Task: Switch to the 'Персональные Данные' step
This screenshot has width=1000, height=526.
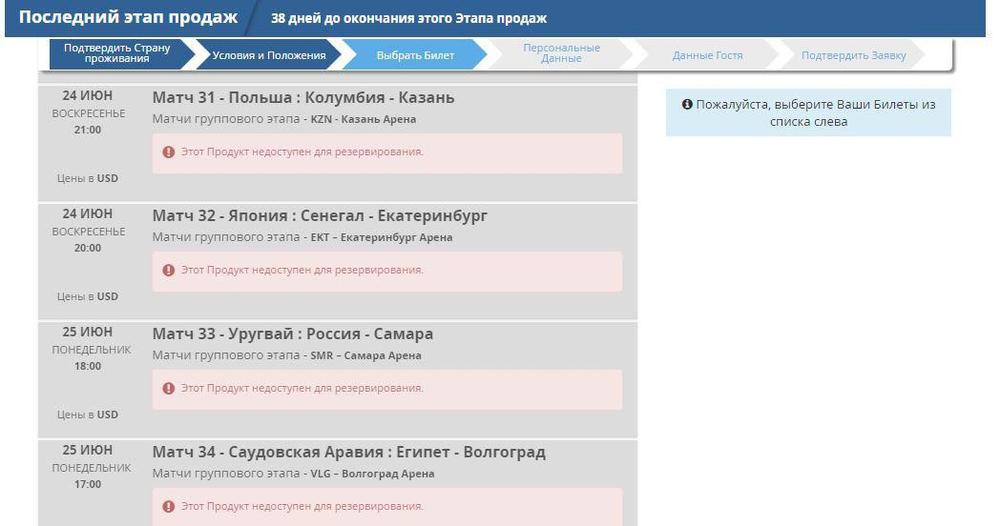Action: [561, 54]
